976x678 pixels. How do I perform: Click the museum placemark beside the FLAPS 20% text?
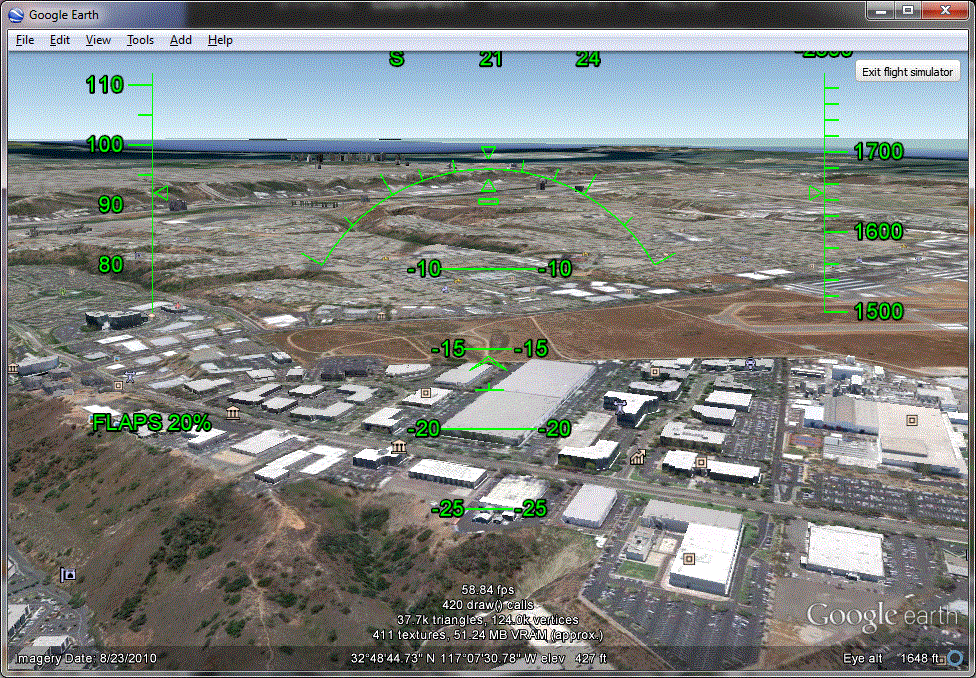click(x=232, y=412)
